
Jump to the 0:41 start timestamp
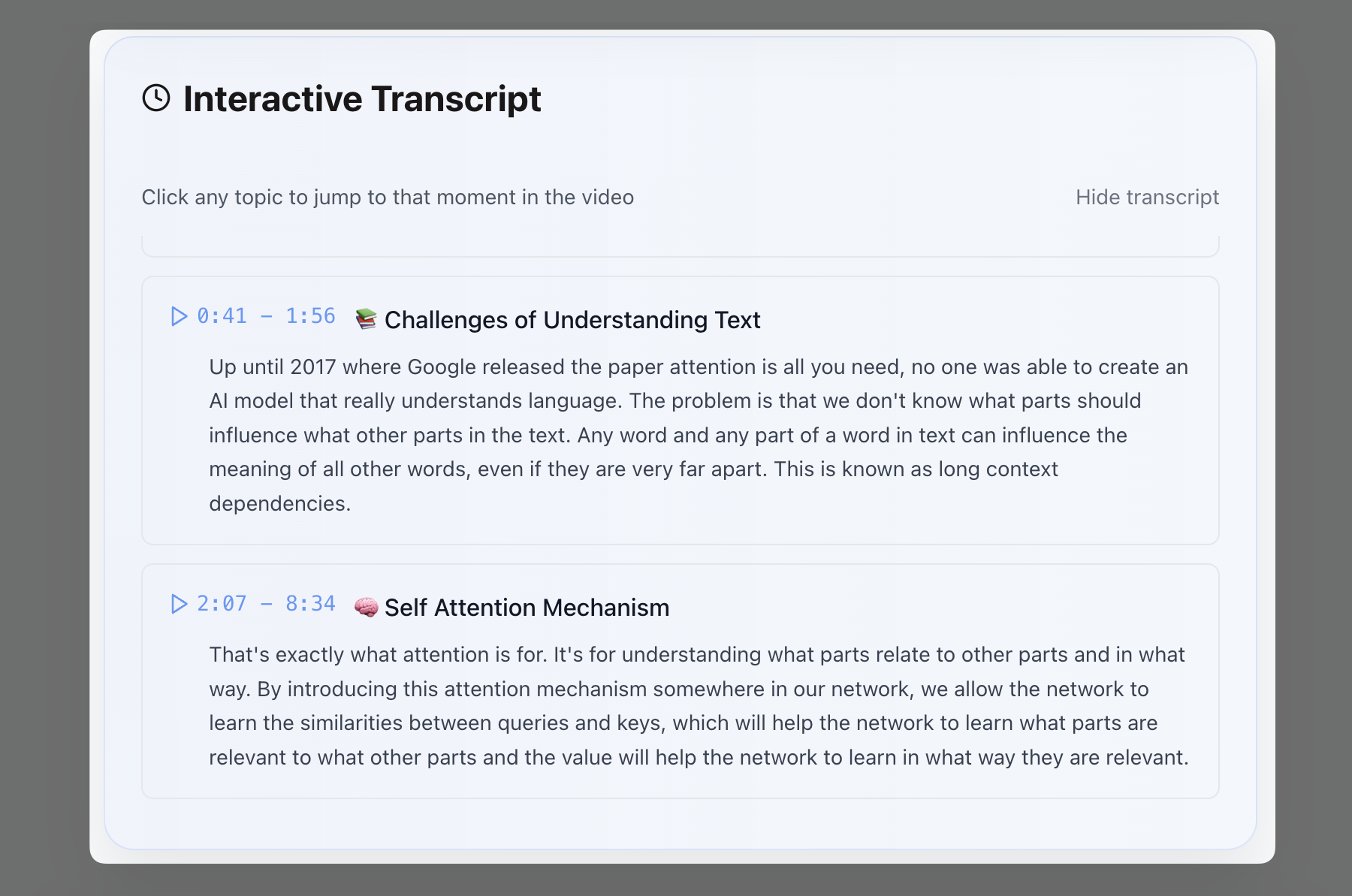[x=222, y=316]
